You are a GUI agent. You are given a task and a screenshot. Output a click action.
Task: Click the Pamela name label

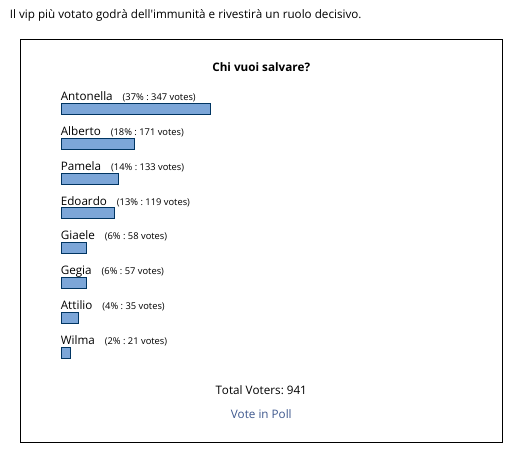pyautogui.click(x=81, y=166)
